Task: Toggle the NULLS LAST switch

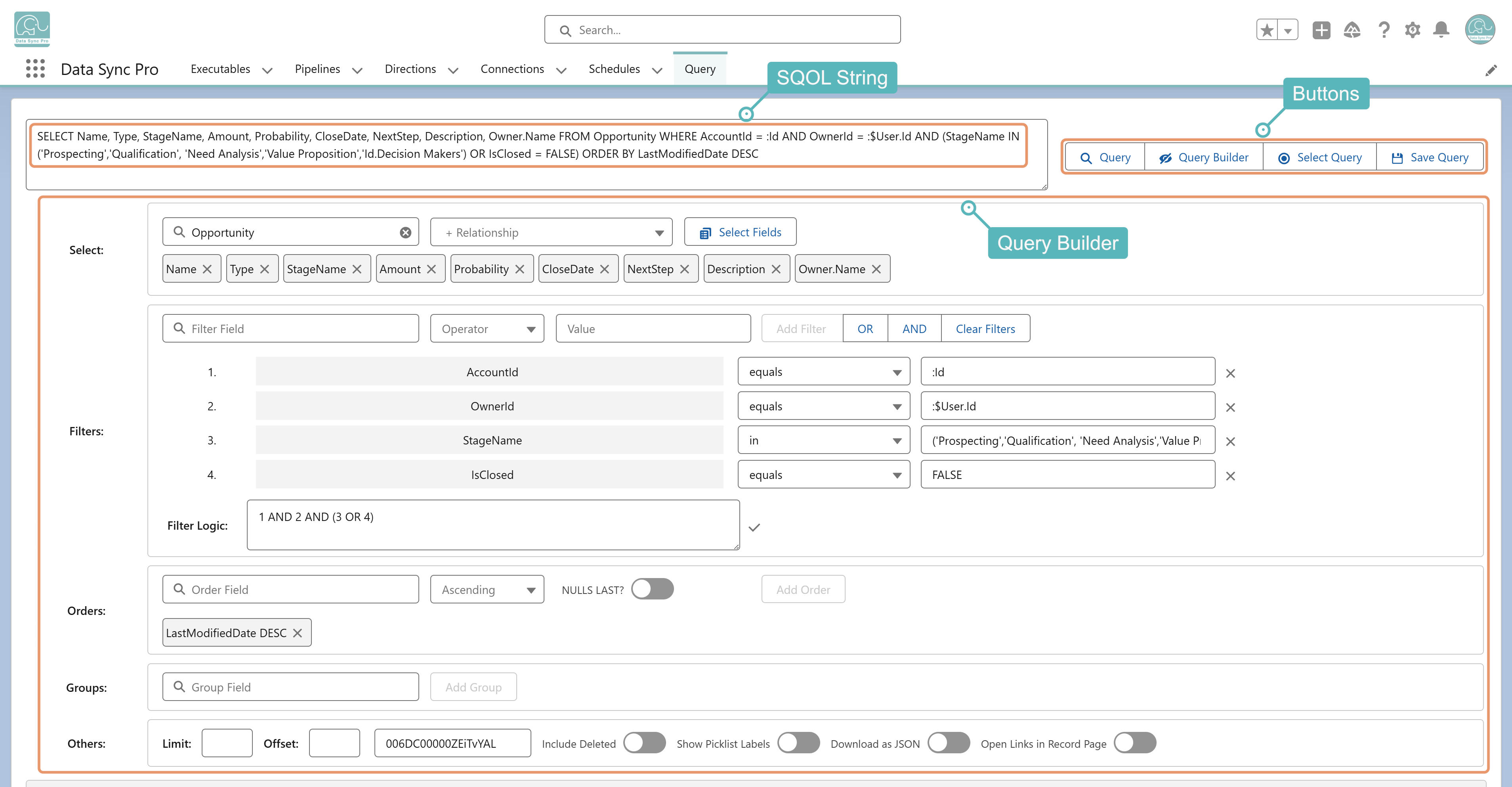Action: [x=652, y=589]
